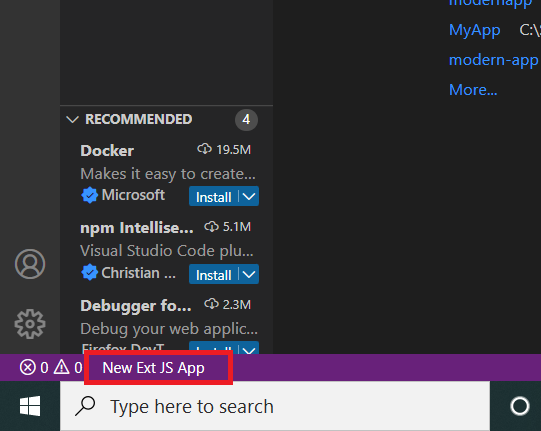Click the Debugger for Firefox download cloud icon

point(211,304)
